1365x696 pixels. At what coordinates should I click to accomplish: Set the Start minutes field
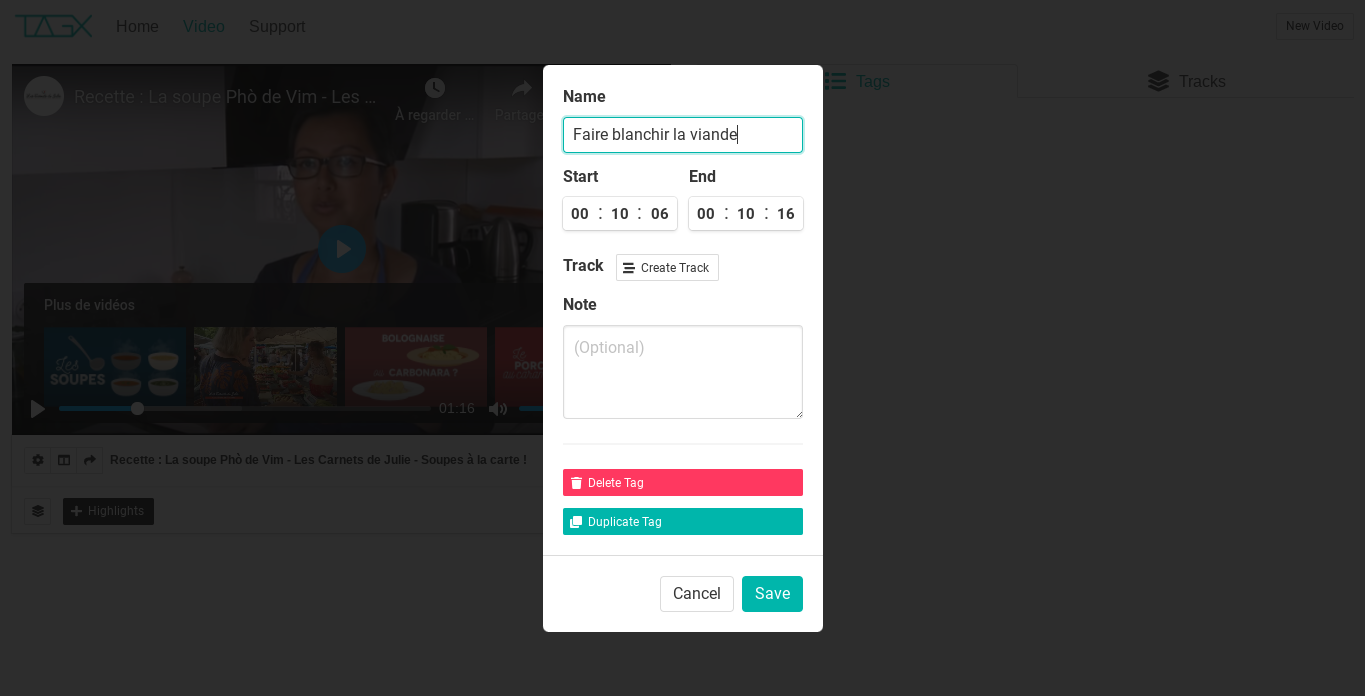pos(620,214)
